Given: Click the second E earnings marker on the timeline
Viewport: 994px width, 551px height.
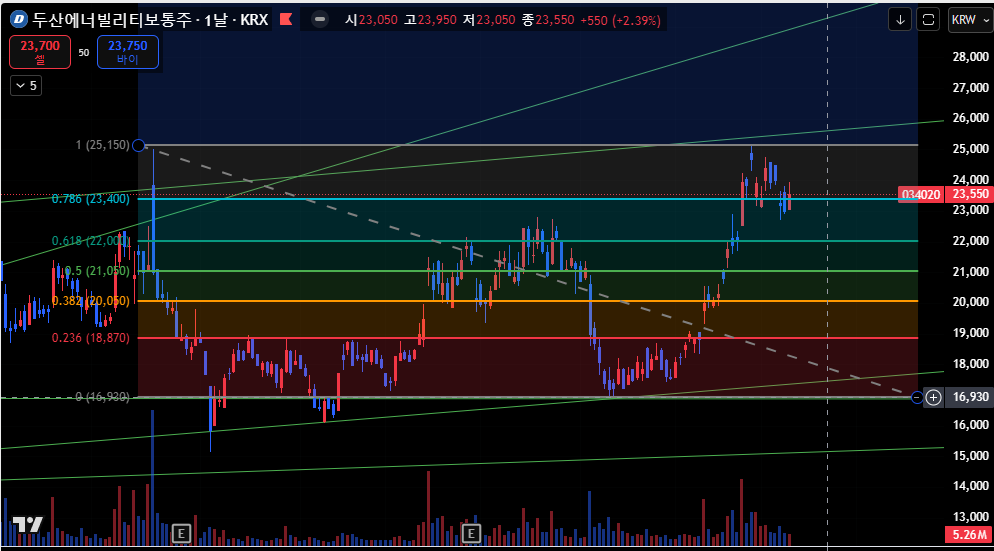Looking at the screenshot, I should pos(471,534).
